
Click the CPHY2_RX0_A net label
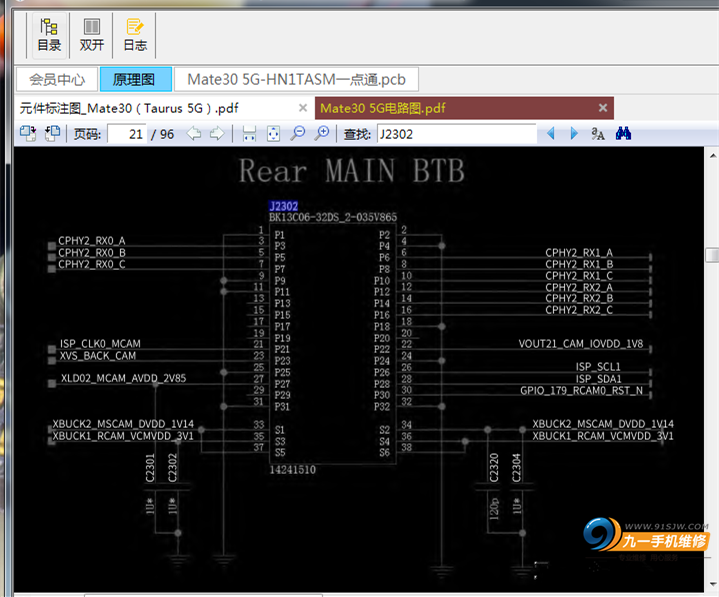[x=92, y=241]
